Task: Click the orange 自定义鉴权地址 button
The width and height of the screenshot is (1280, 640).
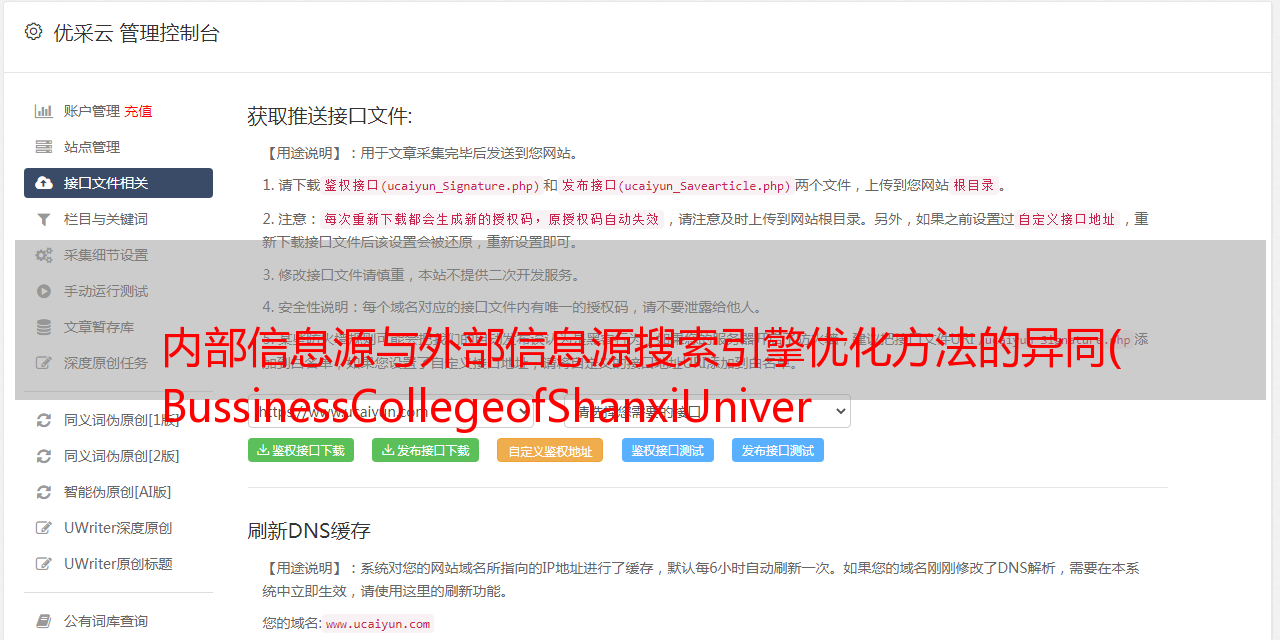Action: (550, 450)
